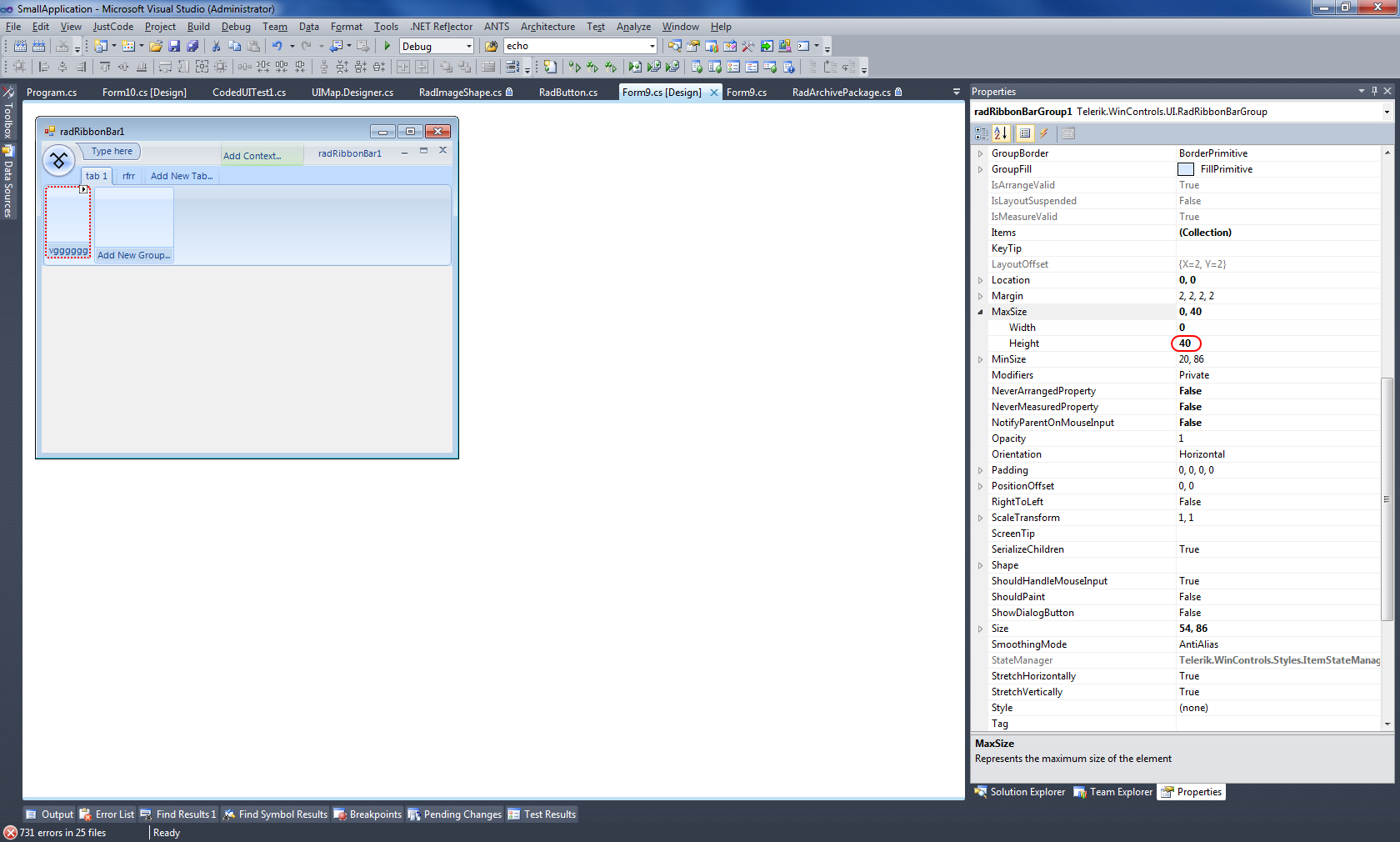Open the Architecture menu

(x=547, y=27)
